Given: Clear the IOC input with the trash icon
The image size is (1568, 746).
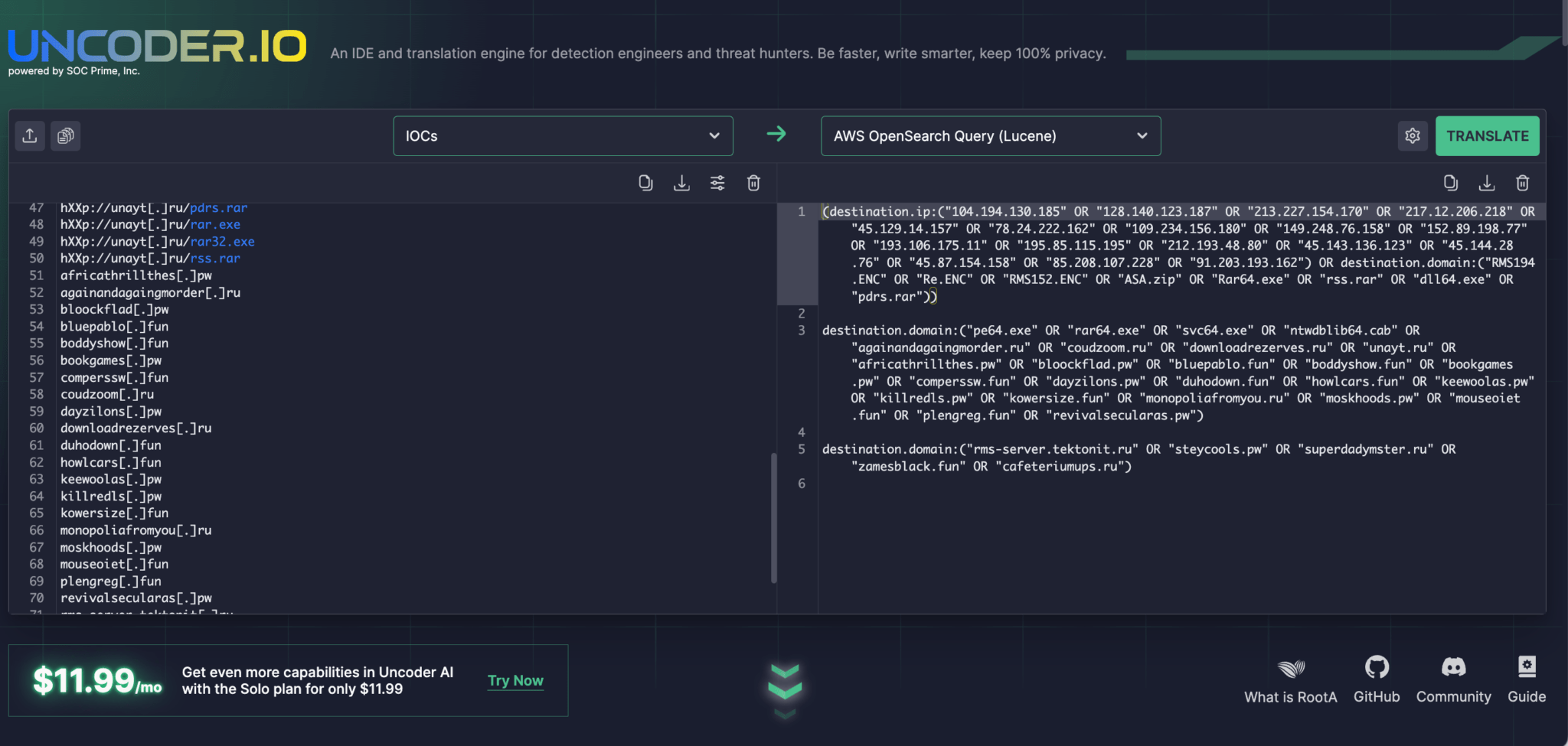Looking at the screenshot, I should (753, 183).
